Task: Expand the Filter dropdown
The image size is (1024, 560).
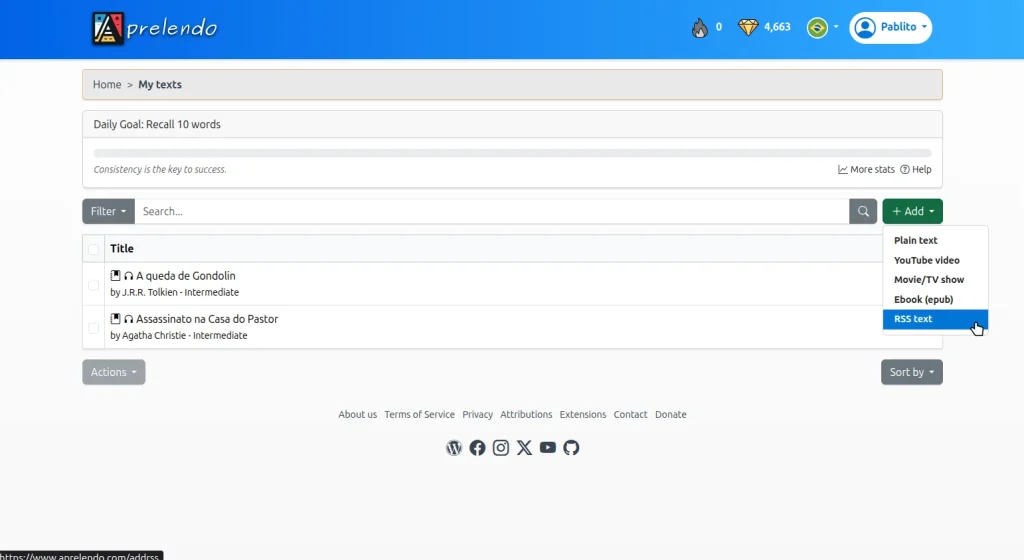Action: point(108,211)
